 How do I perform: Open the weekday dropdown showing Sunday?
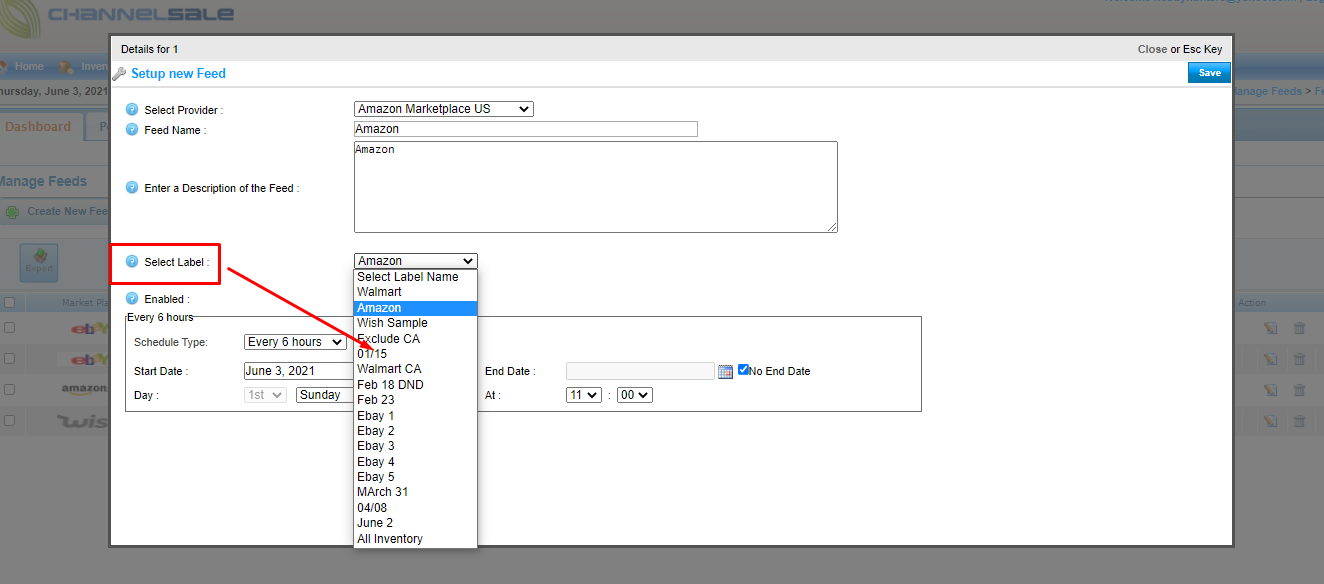325,395
